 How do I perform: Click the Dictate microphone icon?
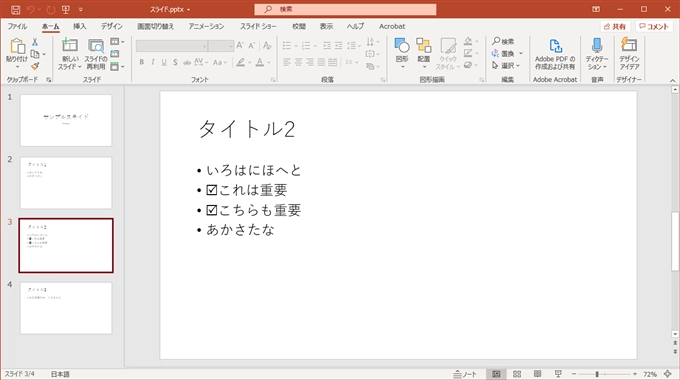click(597, 45)
